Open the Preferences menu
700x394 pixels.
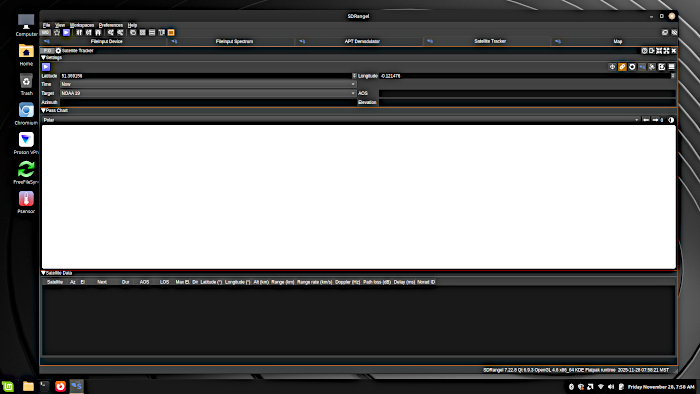111,25
